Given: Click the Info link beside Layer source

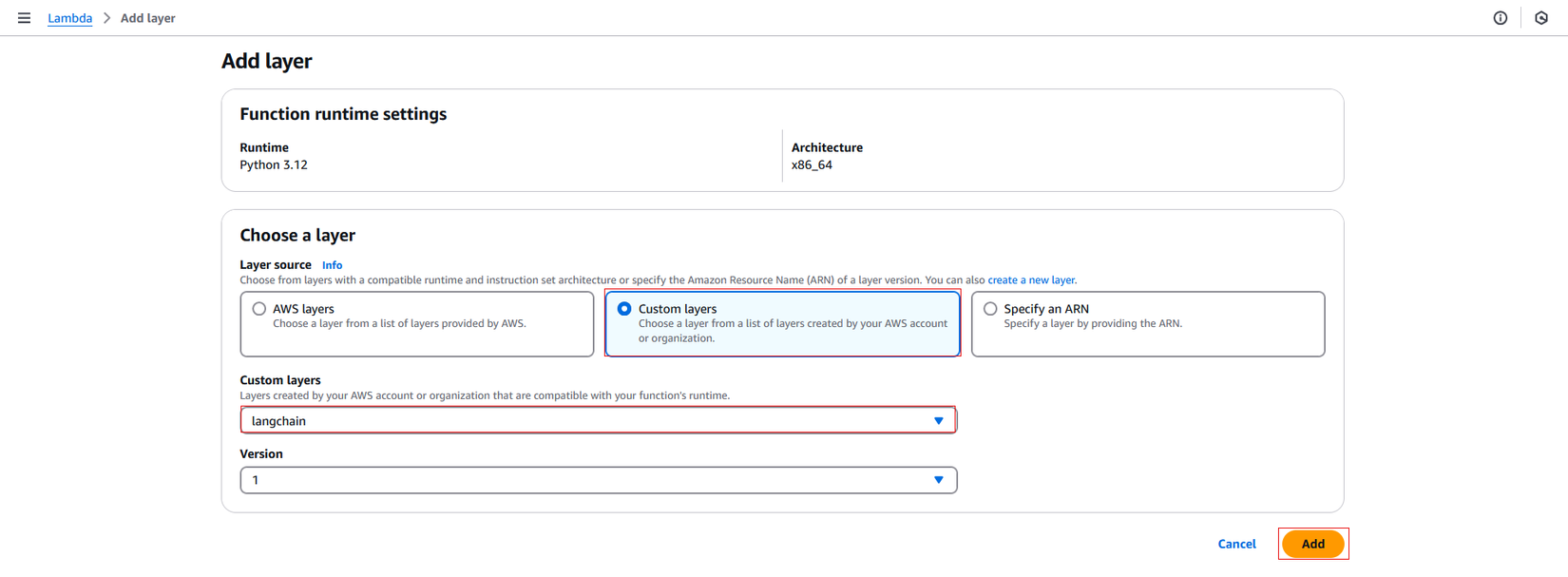Looking at the screenshot, I should (x=332, y=265).
